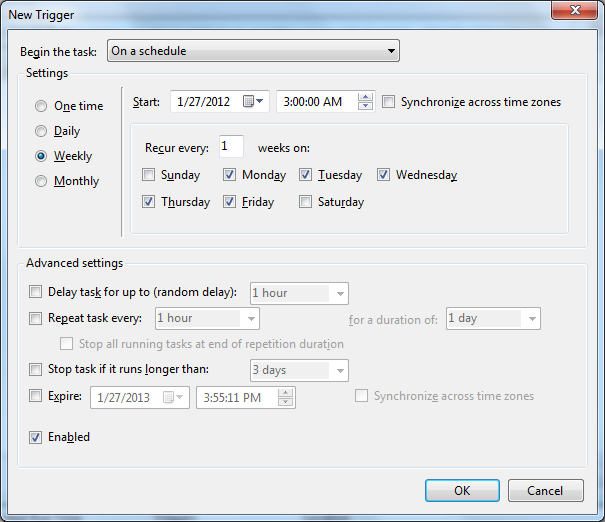Click the OK button
The height and width of the screenshot is (522, 605).
pyautogui.click(x=461, y=490)
